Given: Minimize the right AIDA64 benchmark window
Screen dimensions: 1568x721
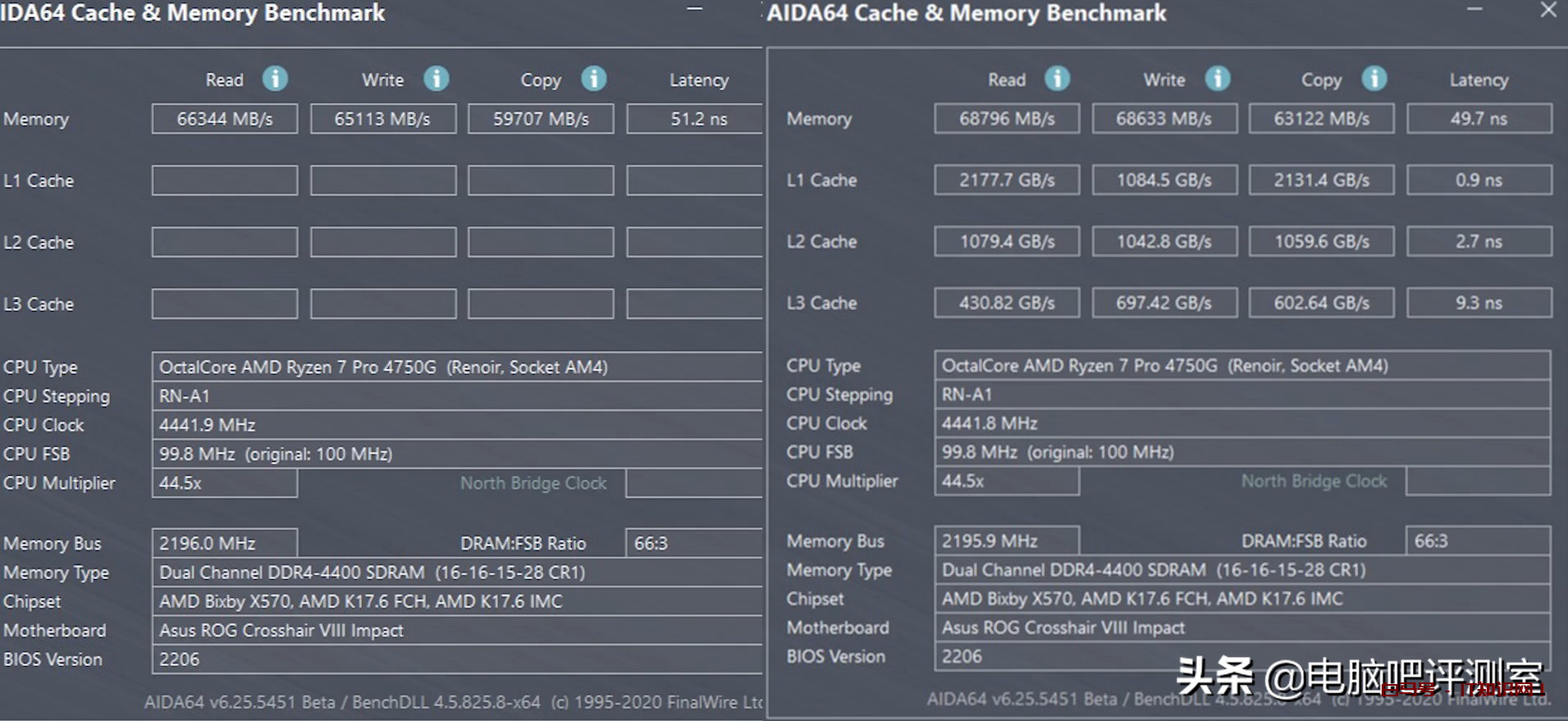Looking at the screenshot, I should 1474,10.
